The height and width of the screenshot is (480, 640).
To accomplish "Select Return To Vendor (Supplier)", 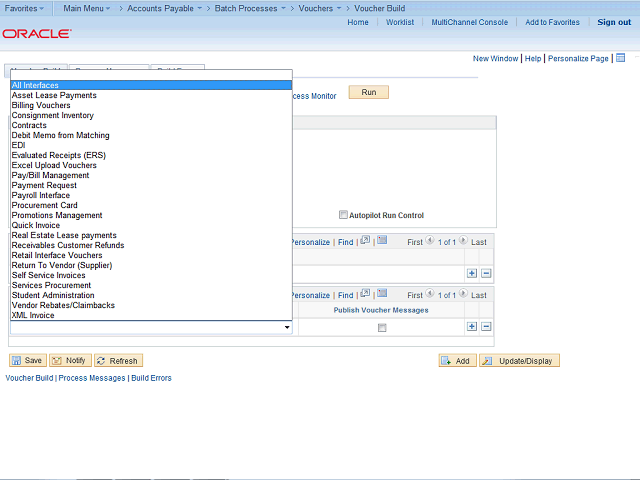I will 151,265.
